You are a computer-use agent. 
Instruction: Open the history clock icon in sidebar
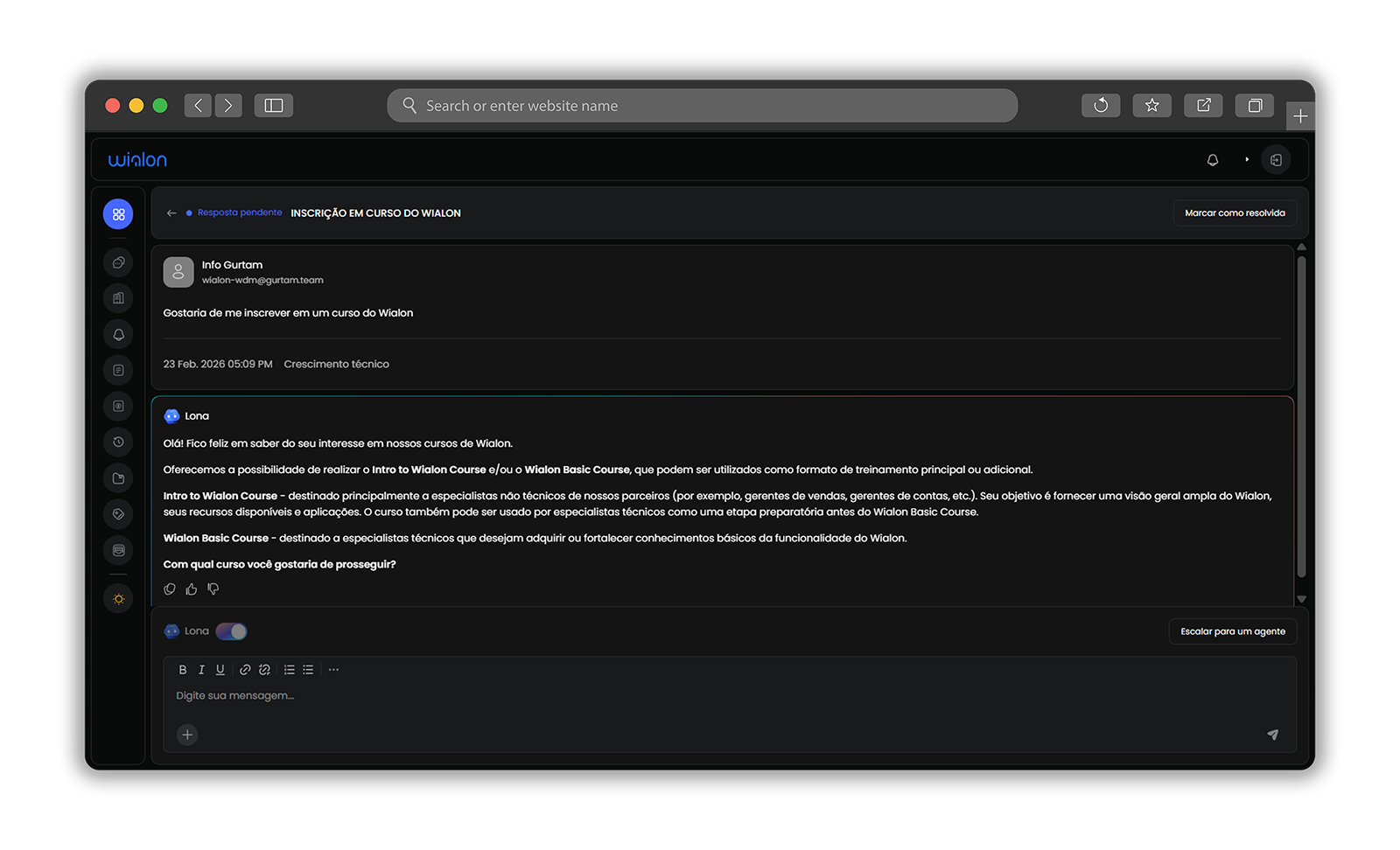click(118, 442)
